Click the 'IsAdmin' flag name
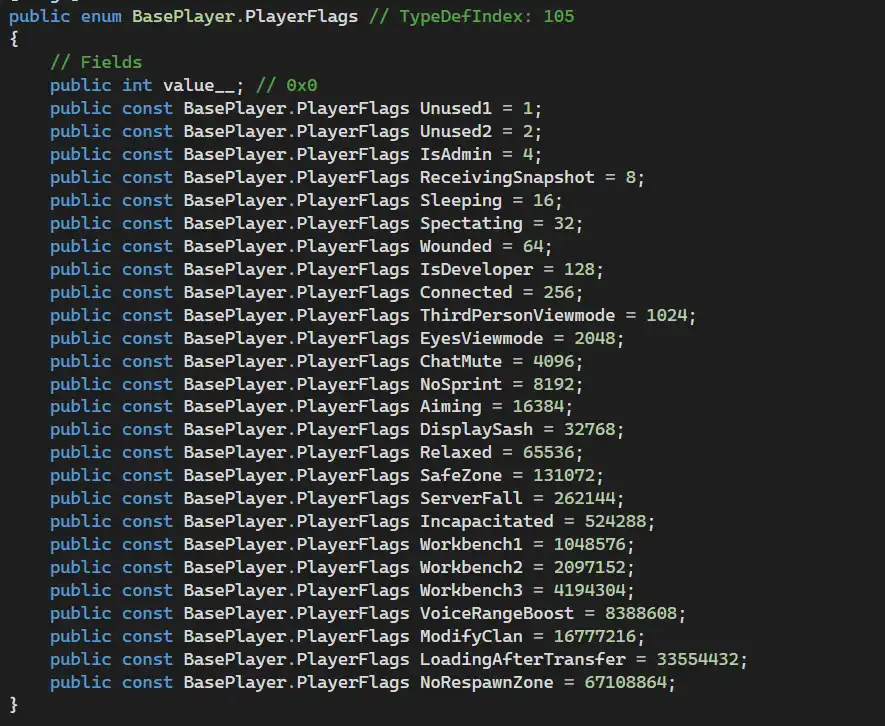Image resolution: width=885 pixels, height=726 pixels. pos(455,154)
